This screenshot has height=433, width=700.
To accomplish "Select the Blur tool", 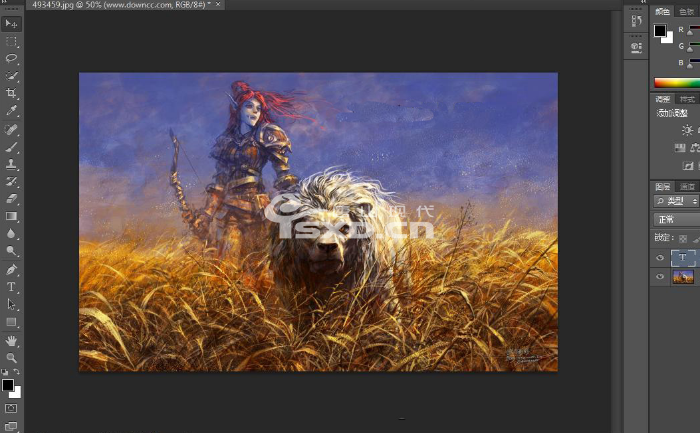I will coord(11,233).
